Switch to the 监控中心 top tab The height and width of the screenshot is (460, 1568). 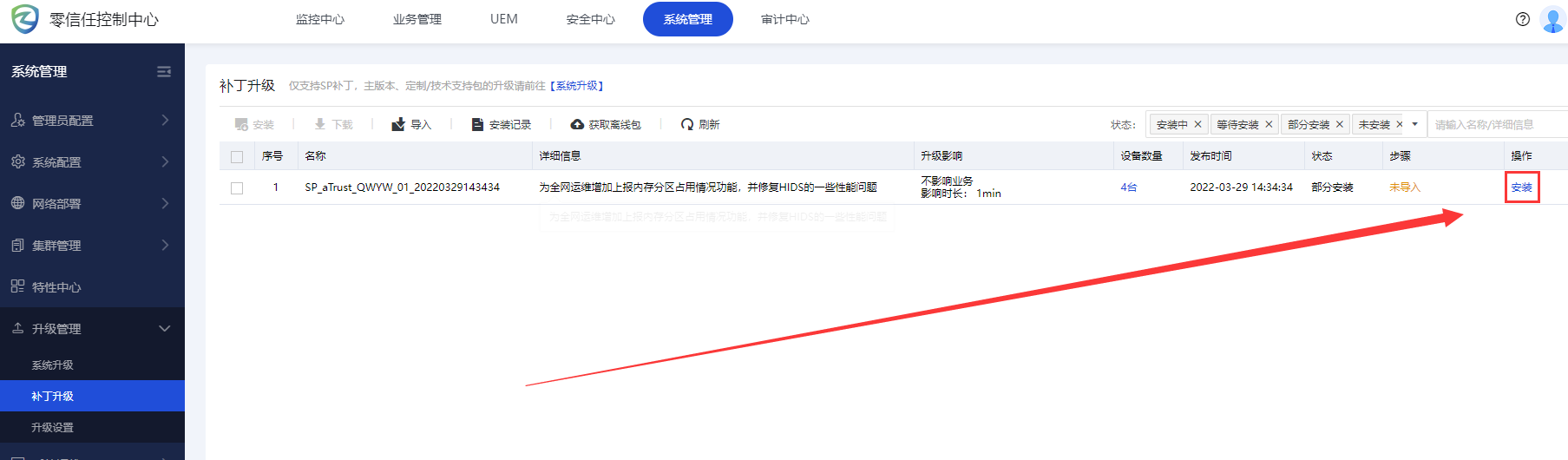point(320,19)
